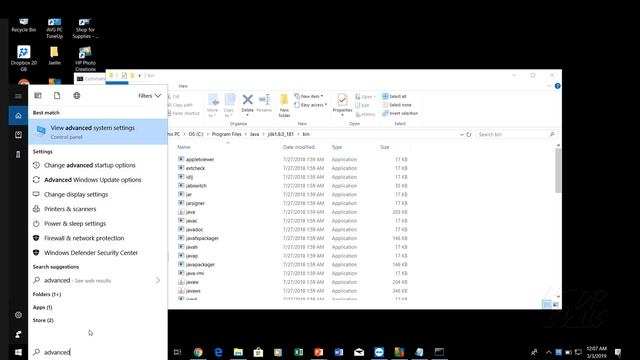Open Mail app from the taskbar
Image resolution: width=640 pixels, height=360 pixels.
pyautogui.click(x=359, y=352)
